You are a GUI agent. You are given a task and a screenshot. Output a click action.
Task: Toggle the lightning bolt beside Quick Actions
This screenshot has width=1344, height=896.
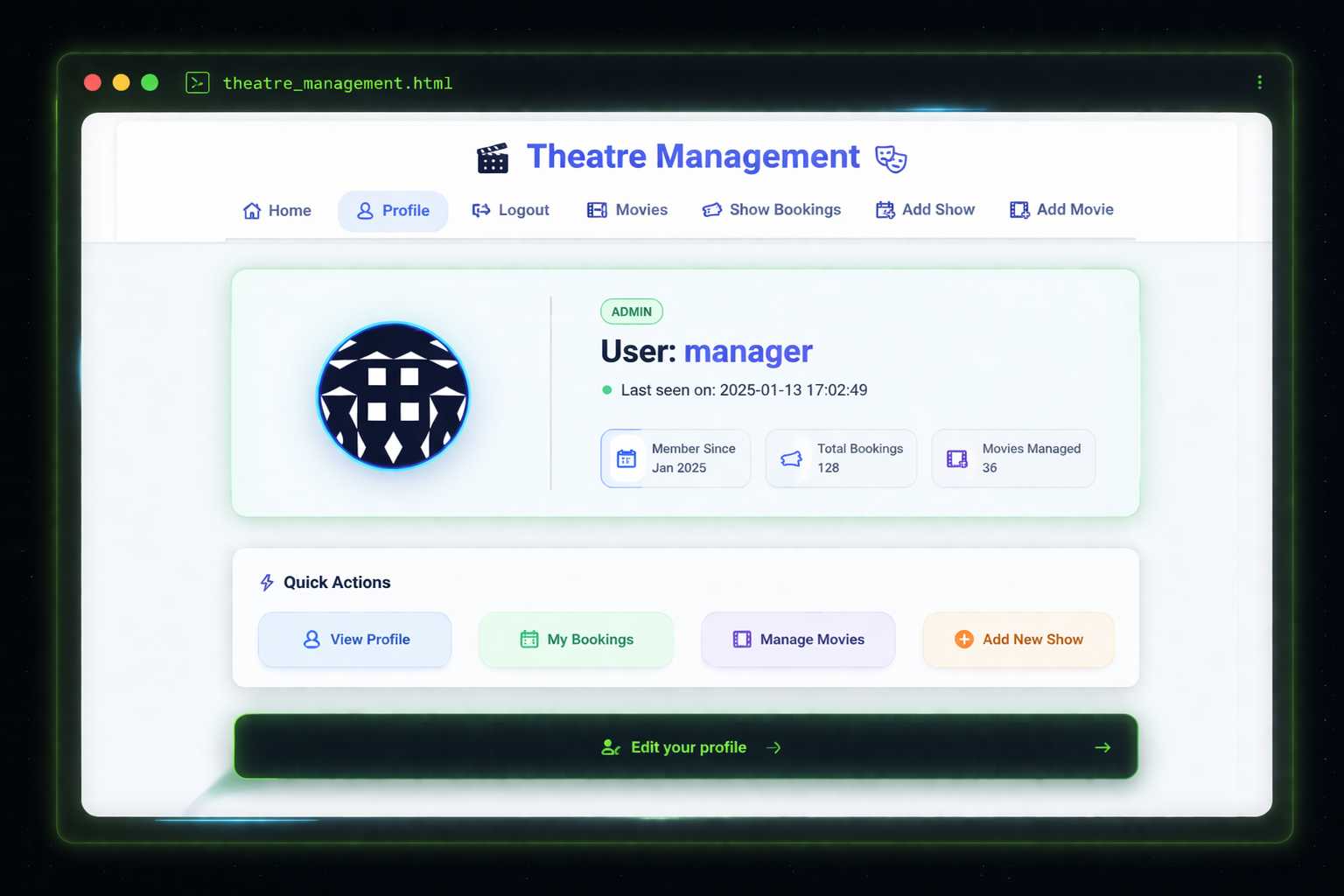coord(266,582)
